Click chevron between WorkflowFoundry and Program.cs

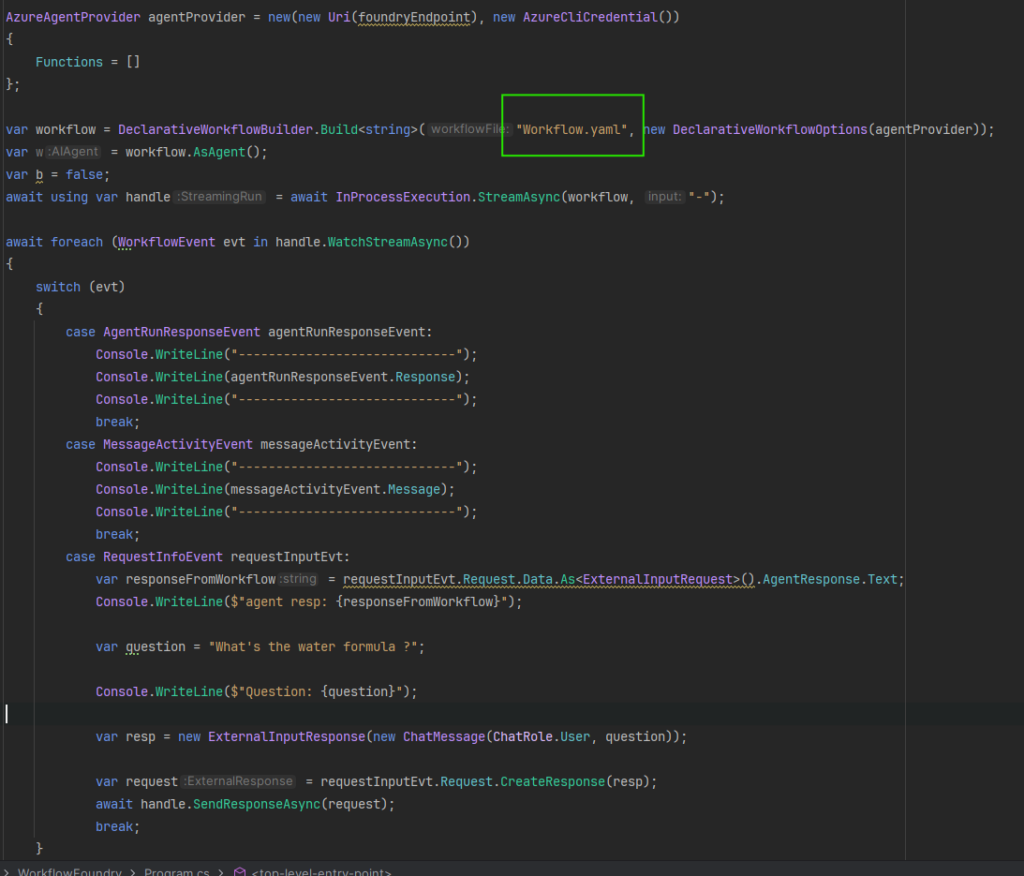pyautogui.click(x=132, y=871)
